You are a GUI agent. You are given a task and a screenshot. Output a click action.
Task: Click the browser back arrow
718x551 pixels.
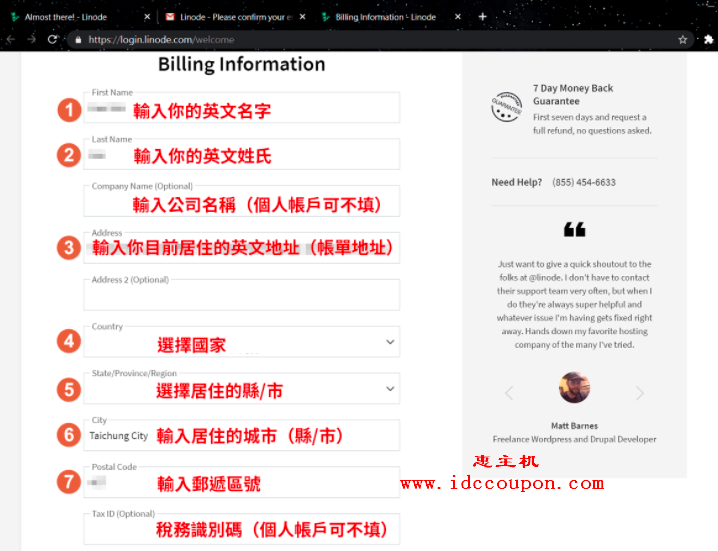point(10,40)
